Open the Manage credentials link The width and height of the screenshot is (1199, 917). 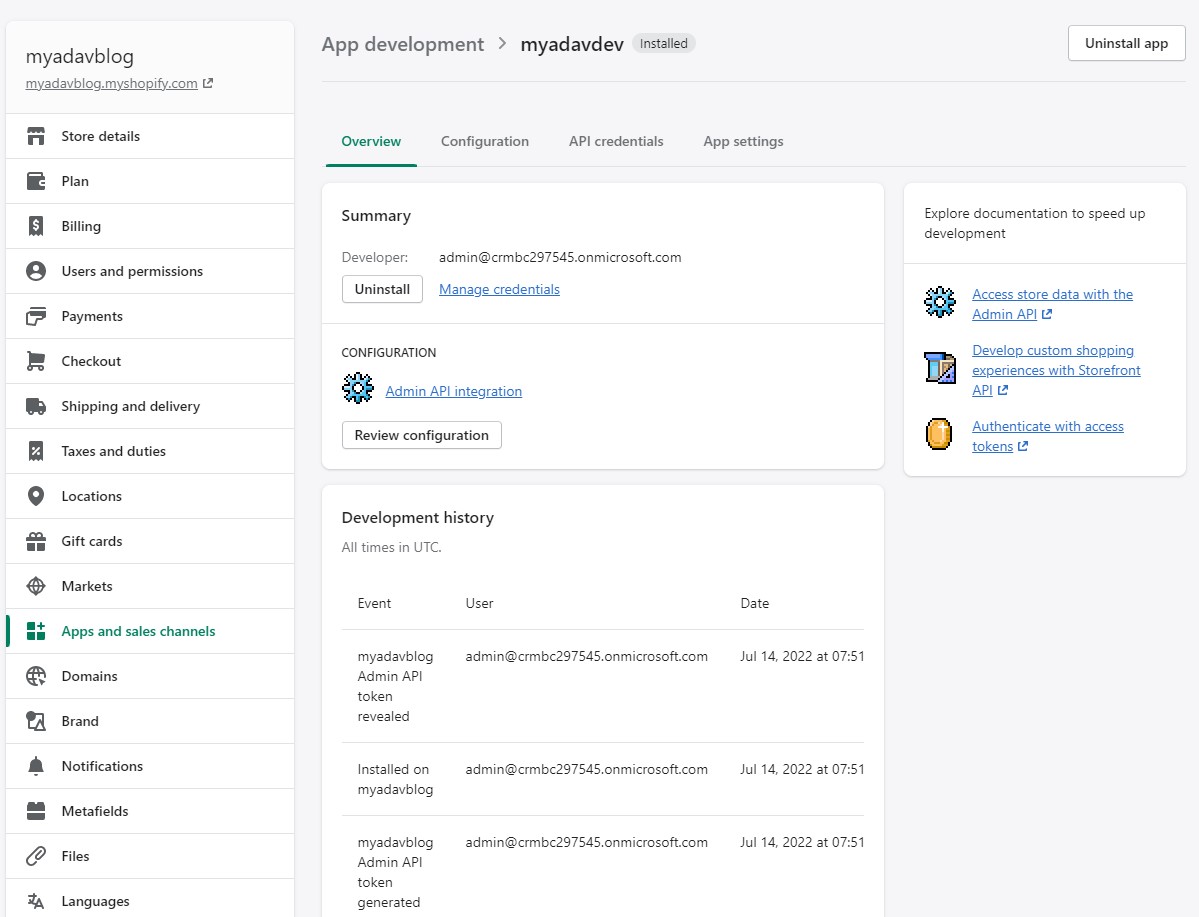[x=499, y=289]
